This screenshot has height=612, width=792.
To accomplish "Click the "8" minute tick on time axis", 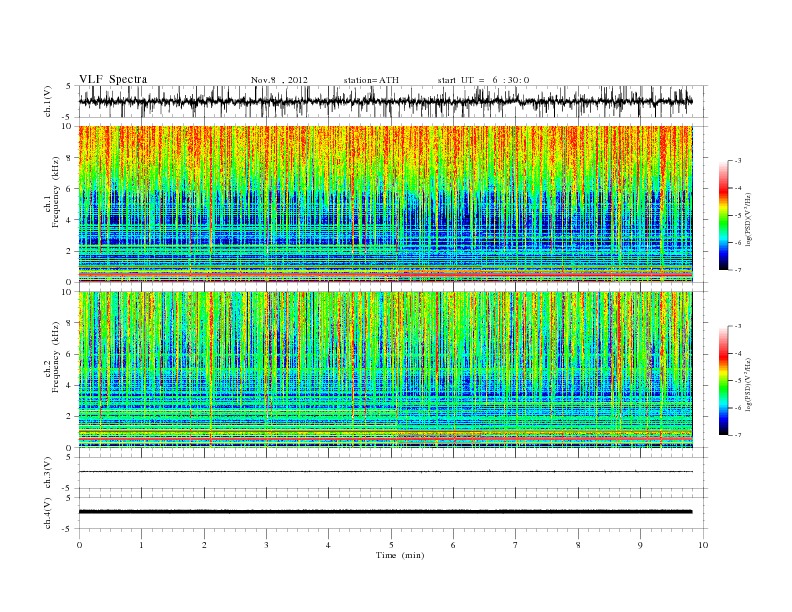I will pos(578,545).
